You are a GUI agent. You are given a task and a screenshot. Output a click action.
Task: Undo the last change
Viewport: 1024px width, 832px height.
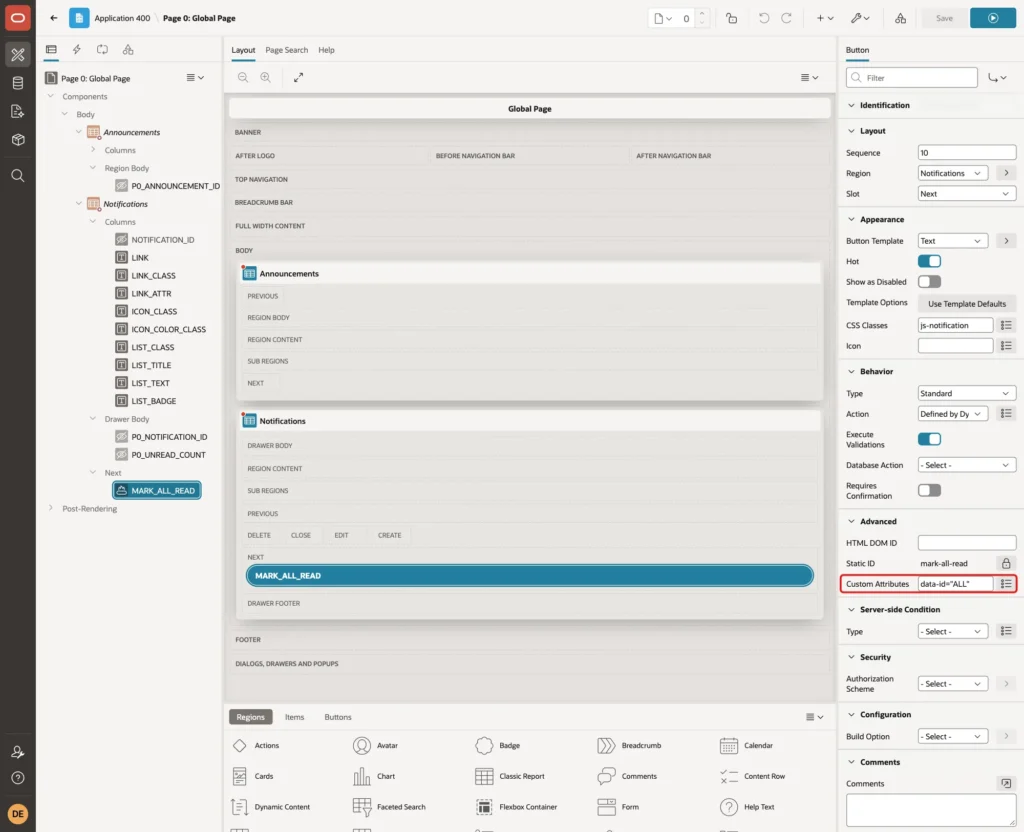(x=763, y=18)
